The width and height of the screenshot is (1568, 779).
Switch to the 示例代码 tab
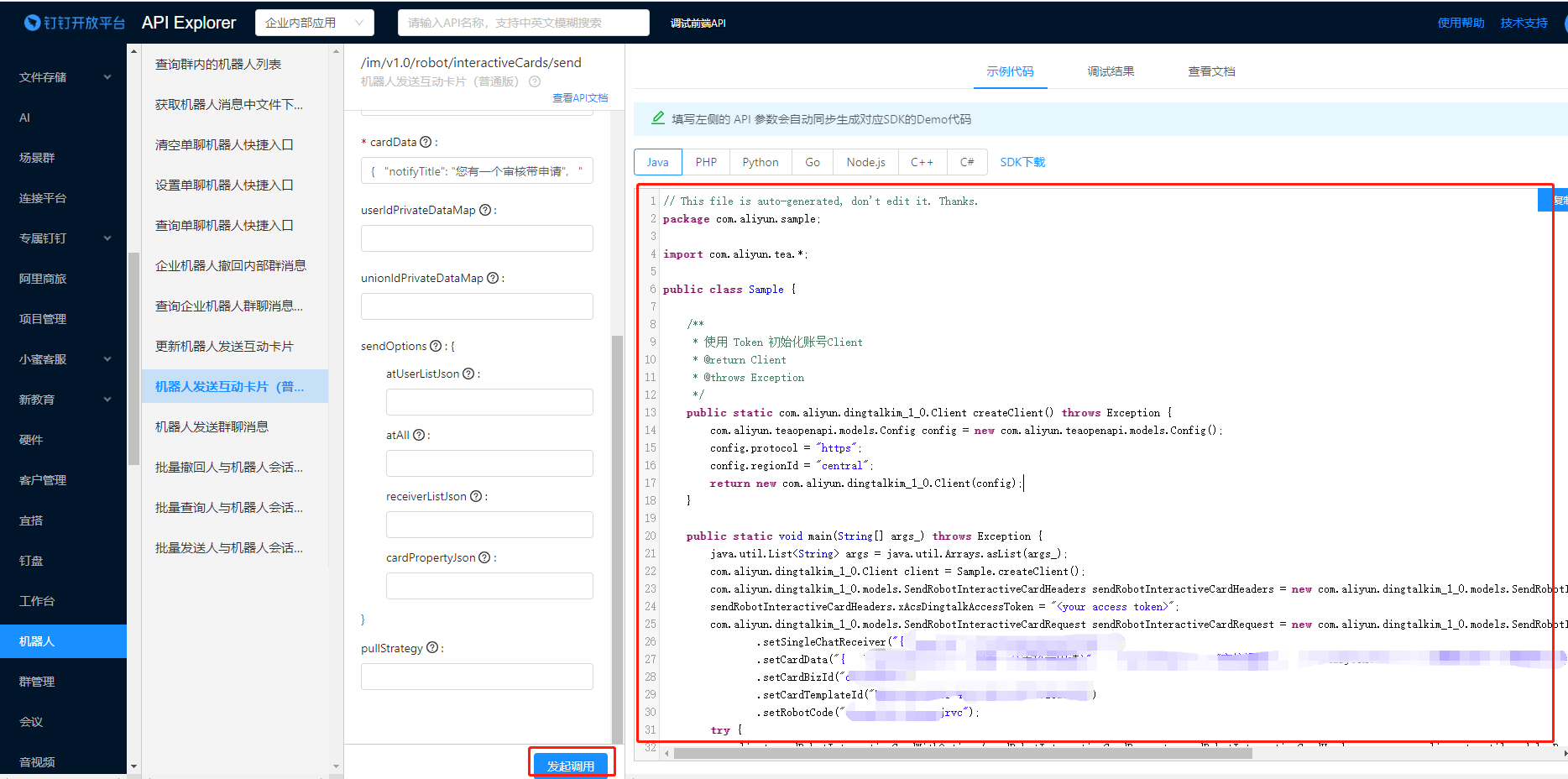pyautogui.click(x=1010, y=71)
